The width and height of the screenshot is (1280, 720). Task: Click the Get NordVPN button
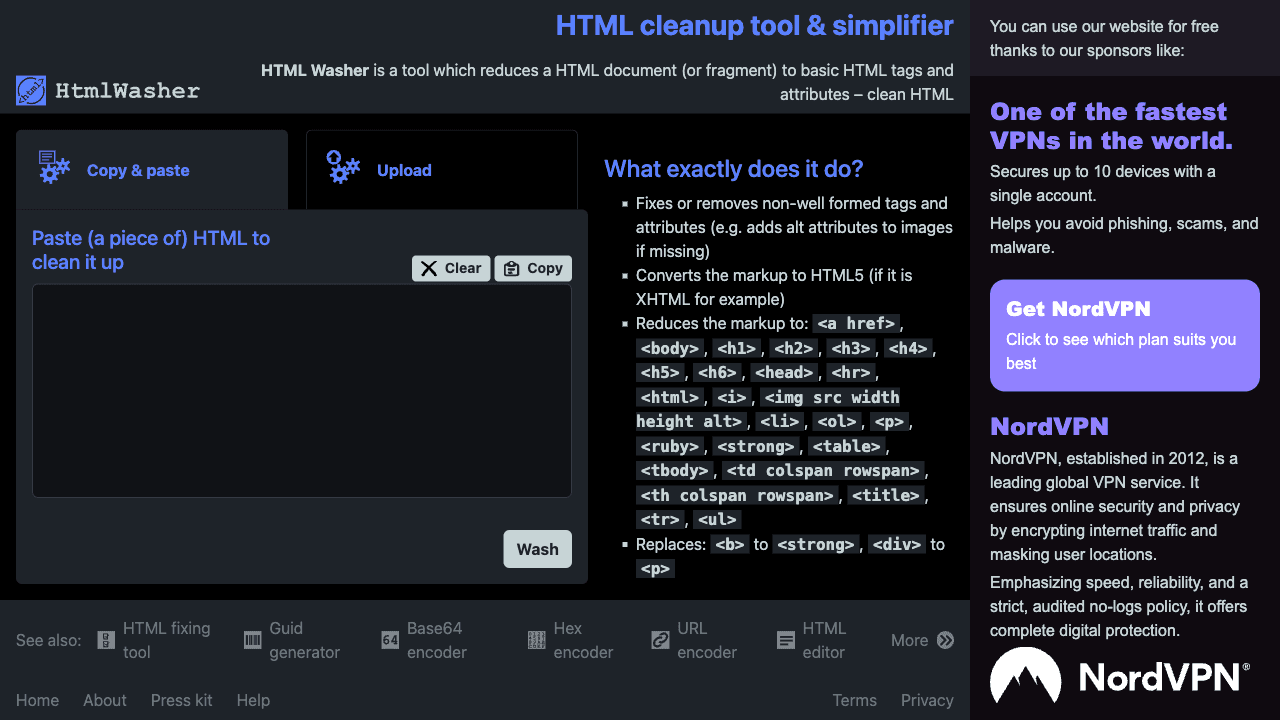pos(1124,335)
